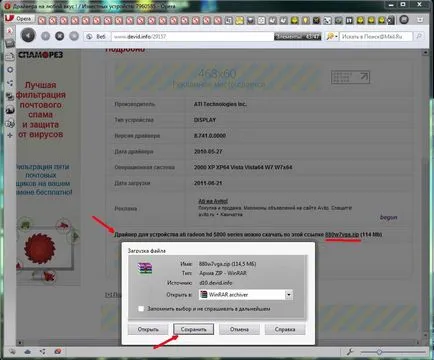Click the Веб site badge in address bar
434x360 pixels.
(96, 36)
